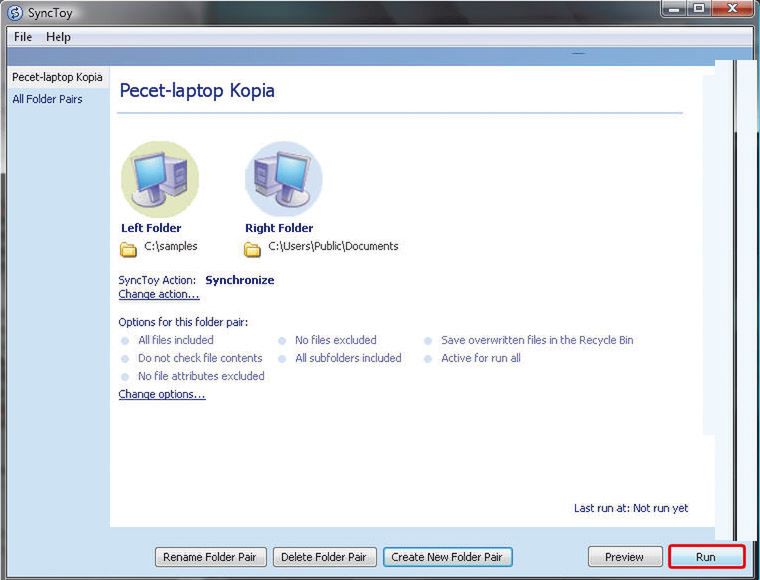Maximize the SyncToy window
Screen dimensions: 760x580
click(698, 8)
